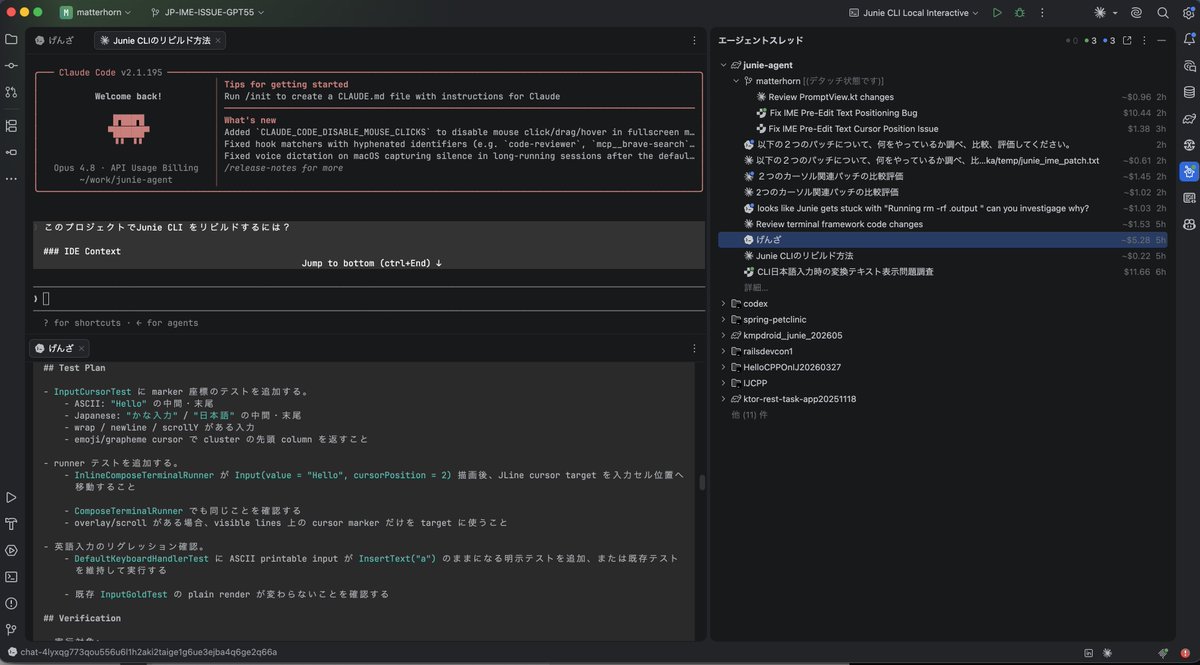Image resolution: width=1200 pixels, height=665 pixels.
Task: Collapse the junie-agent tree node
Action: point(723,65)
